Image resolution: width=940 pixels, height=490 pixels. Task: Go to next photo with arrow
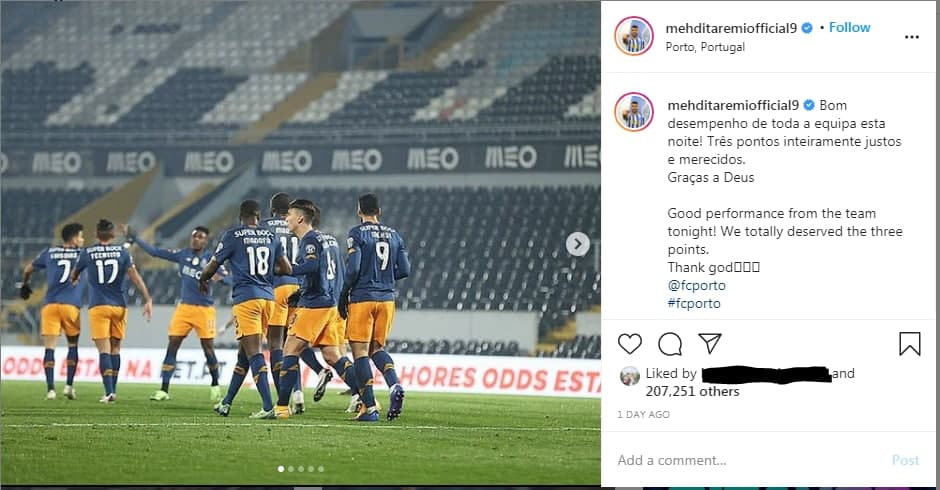(578, 244)
